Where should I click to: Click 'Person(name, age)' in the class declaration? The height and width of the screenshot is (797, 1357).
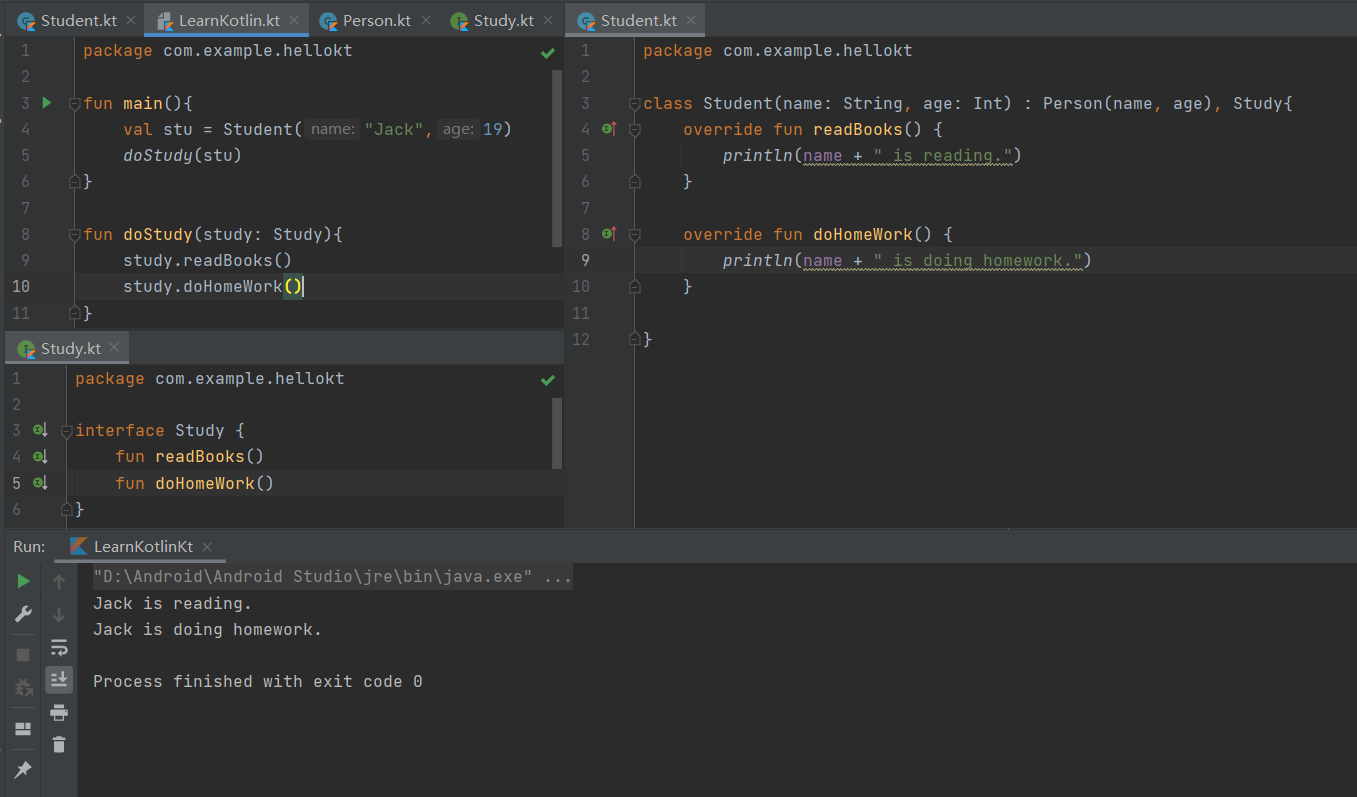pyautogui.click(x=1129, y=103)
